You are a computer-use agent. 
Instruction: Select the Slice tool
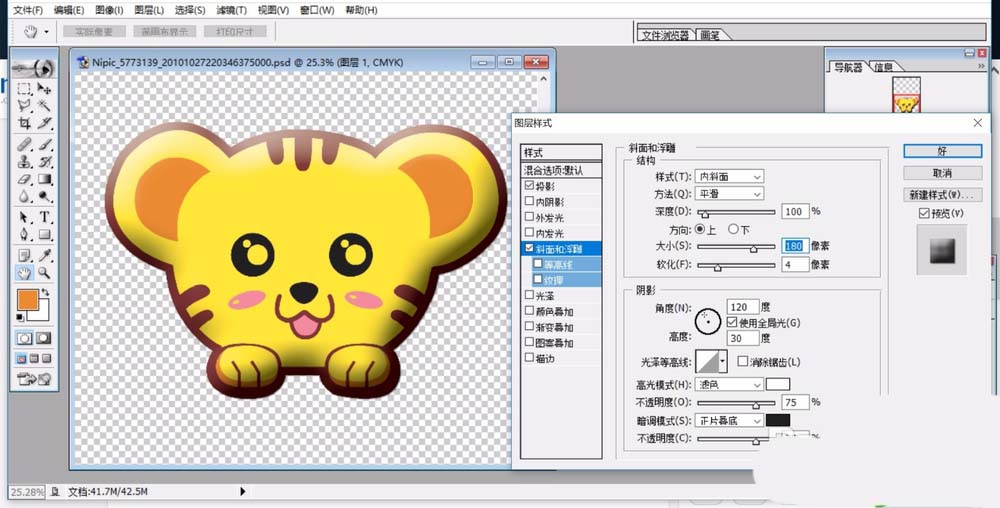pyautogui.click(x=44, y=123)
